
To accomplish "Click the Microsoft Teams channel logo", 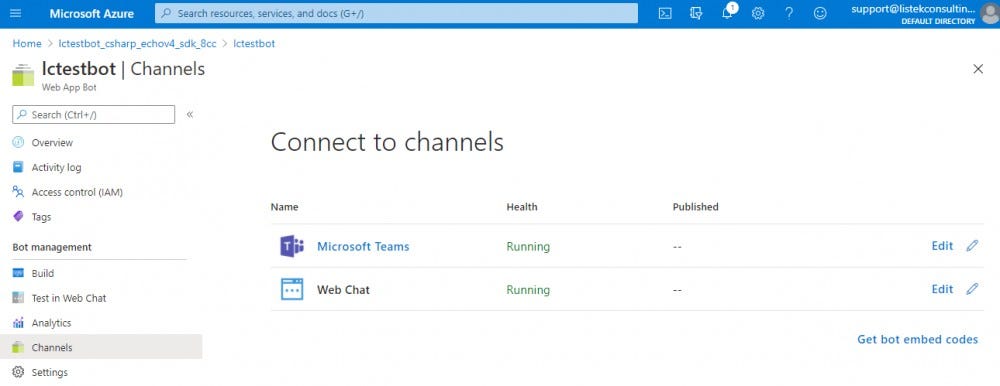I will coord(292,246).
